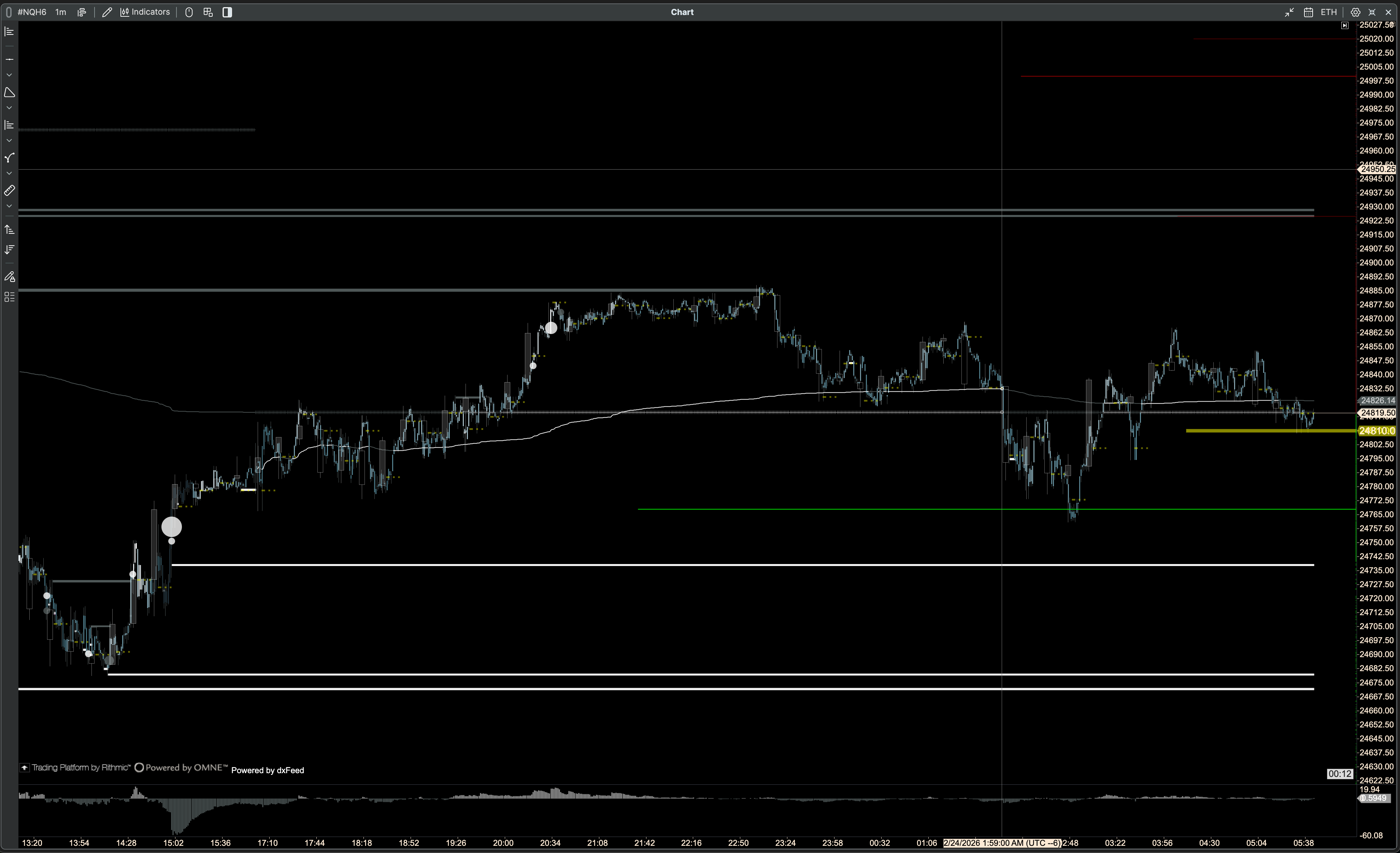The height and width of the screenshot is (853, 1400).
Task: Click the bring-to-front order icon
Action: (9, 229)
